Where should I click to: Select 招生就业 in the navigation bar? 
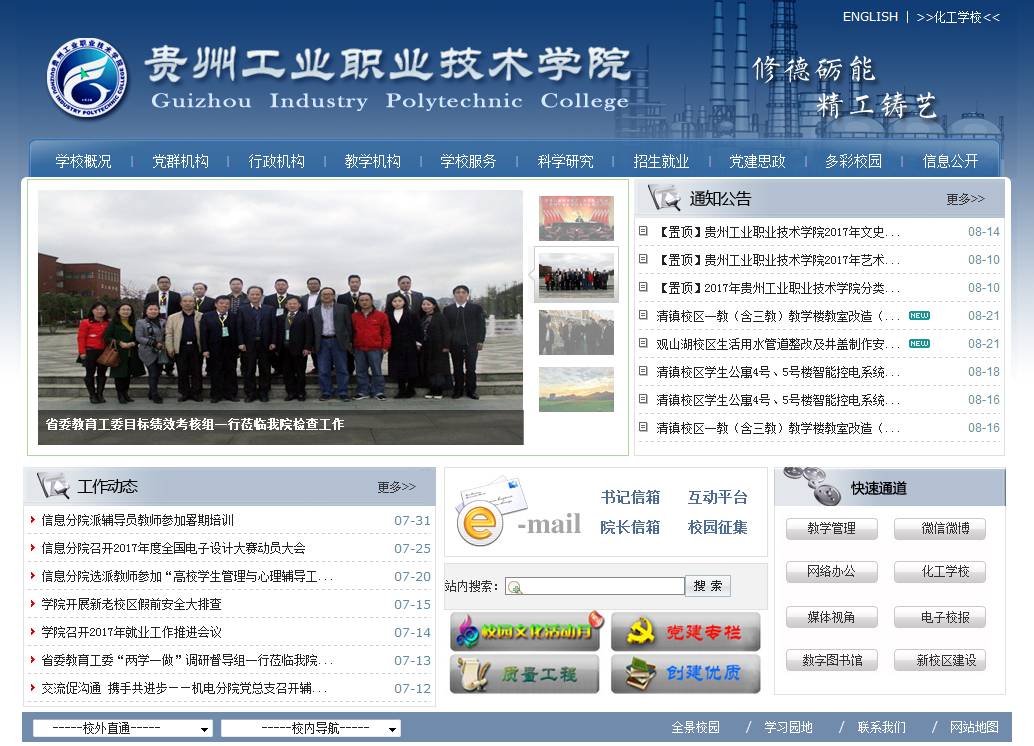pyautogui.click(x=661, y=161)
